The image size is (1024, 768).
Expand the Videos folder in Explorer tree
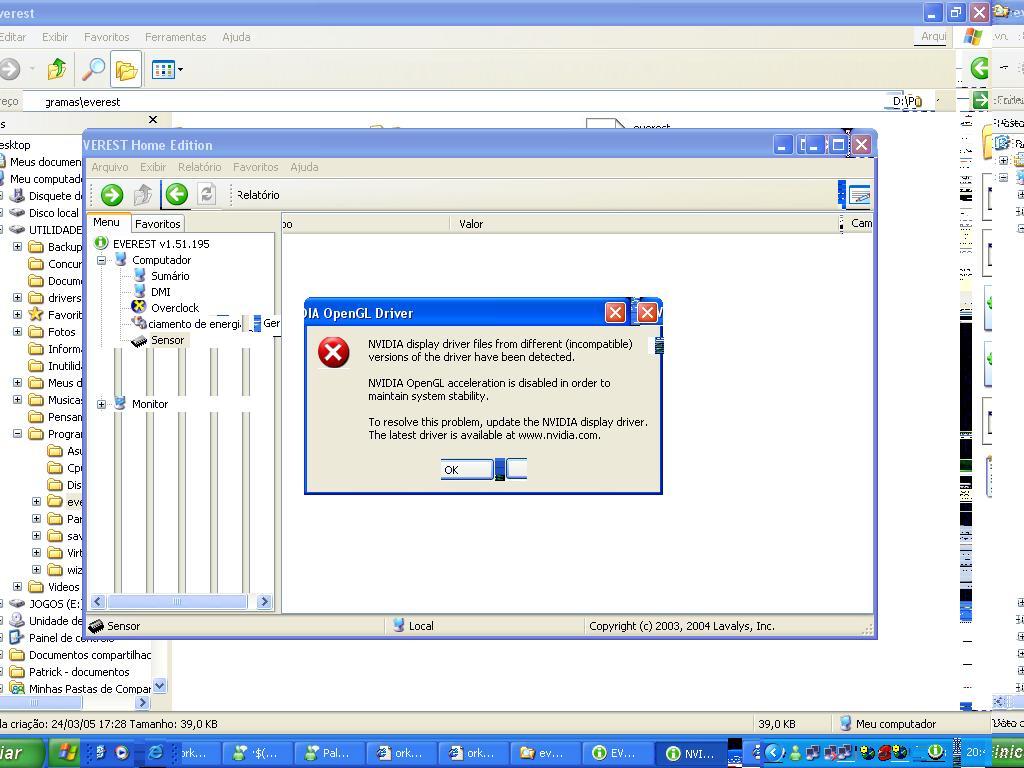point(18,586)
